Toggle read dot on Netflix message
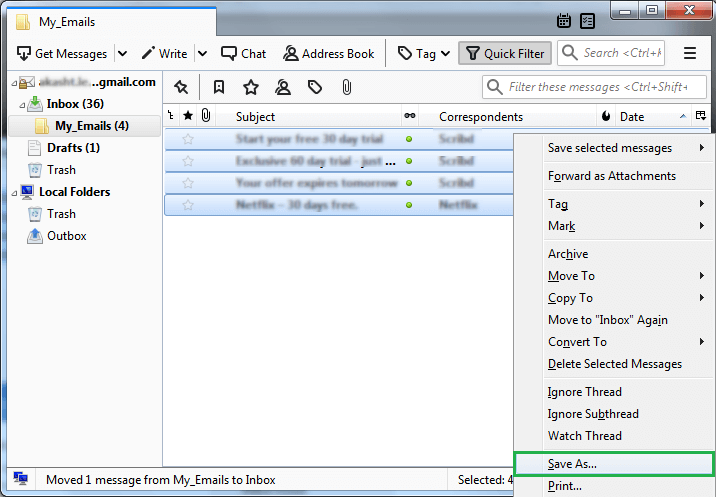This screenshot has width=716, height=497. click(x=409, y=205)
